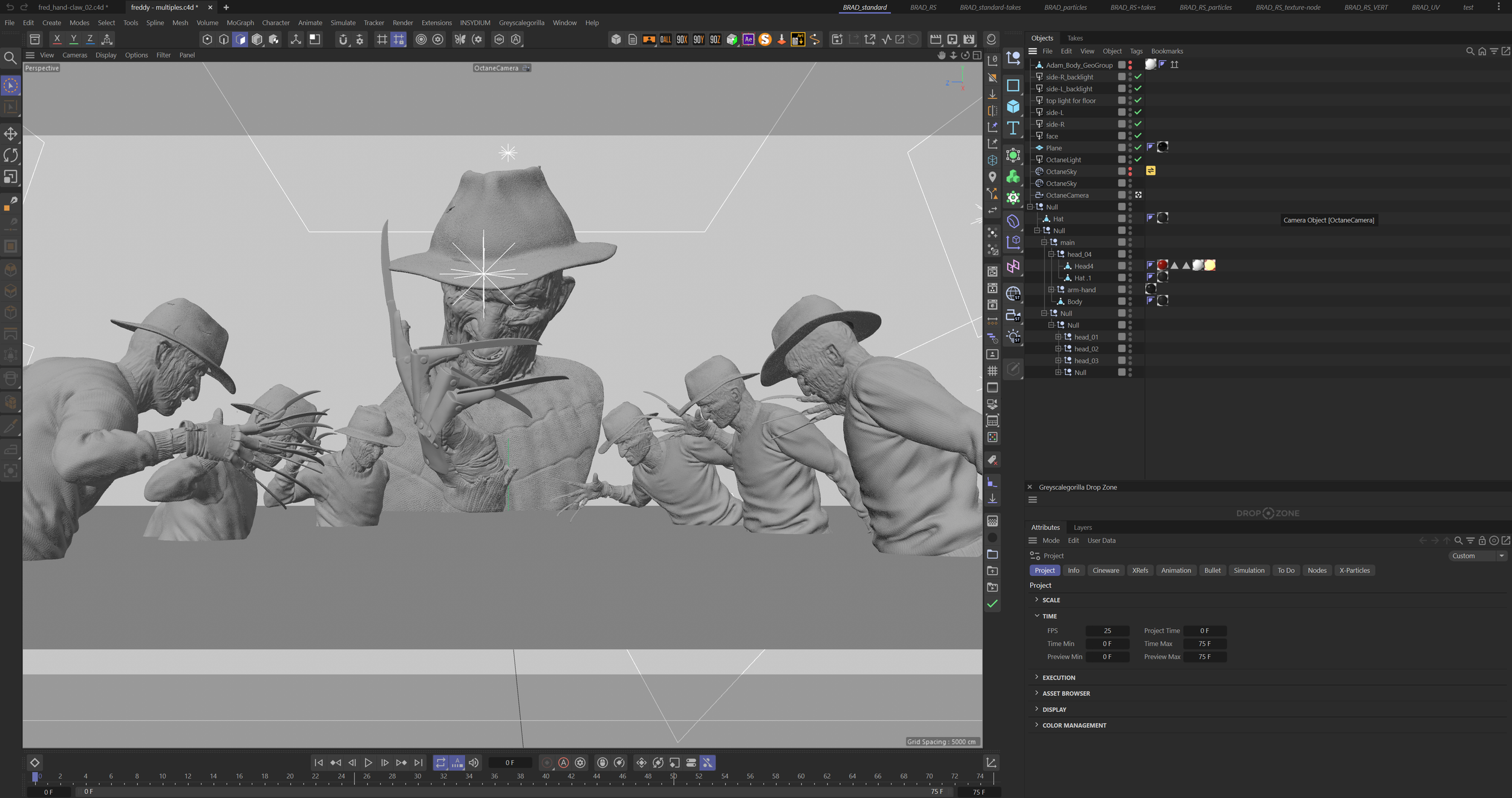Go to the end of animation
This screenshot has height=798, width=1512.
pyautogui.click(x=419, y=763)
